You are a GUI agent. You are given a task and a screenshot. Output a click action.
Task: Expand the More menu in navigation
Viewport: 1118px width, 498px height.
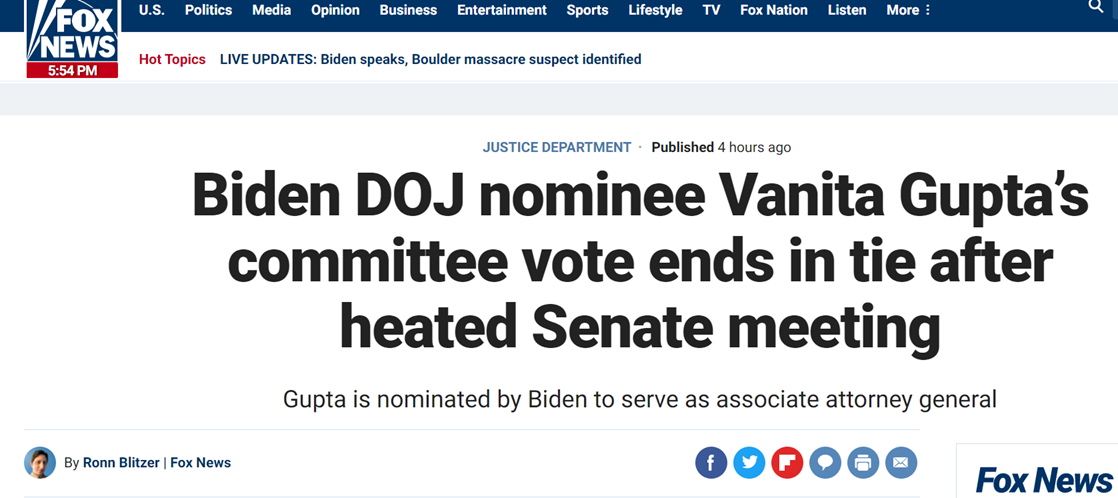coord(908,10)
